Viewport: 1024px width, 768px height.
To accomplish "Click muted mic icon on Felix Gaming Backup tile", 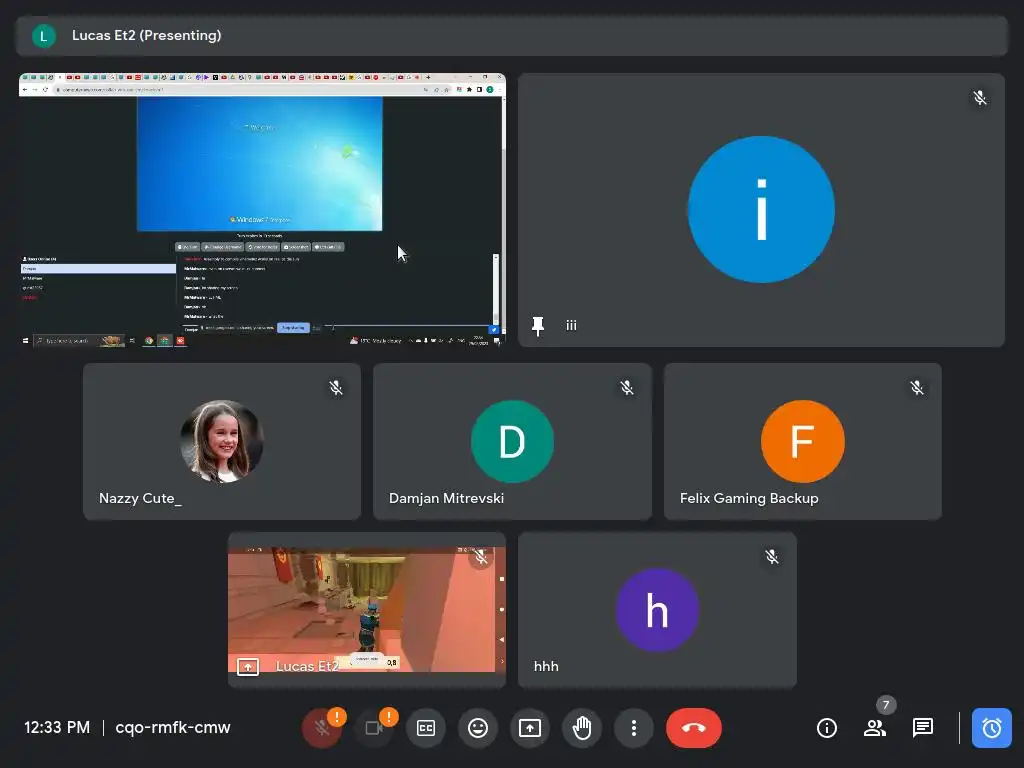I will pyautogui.click(x=917, y=388).
